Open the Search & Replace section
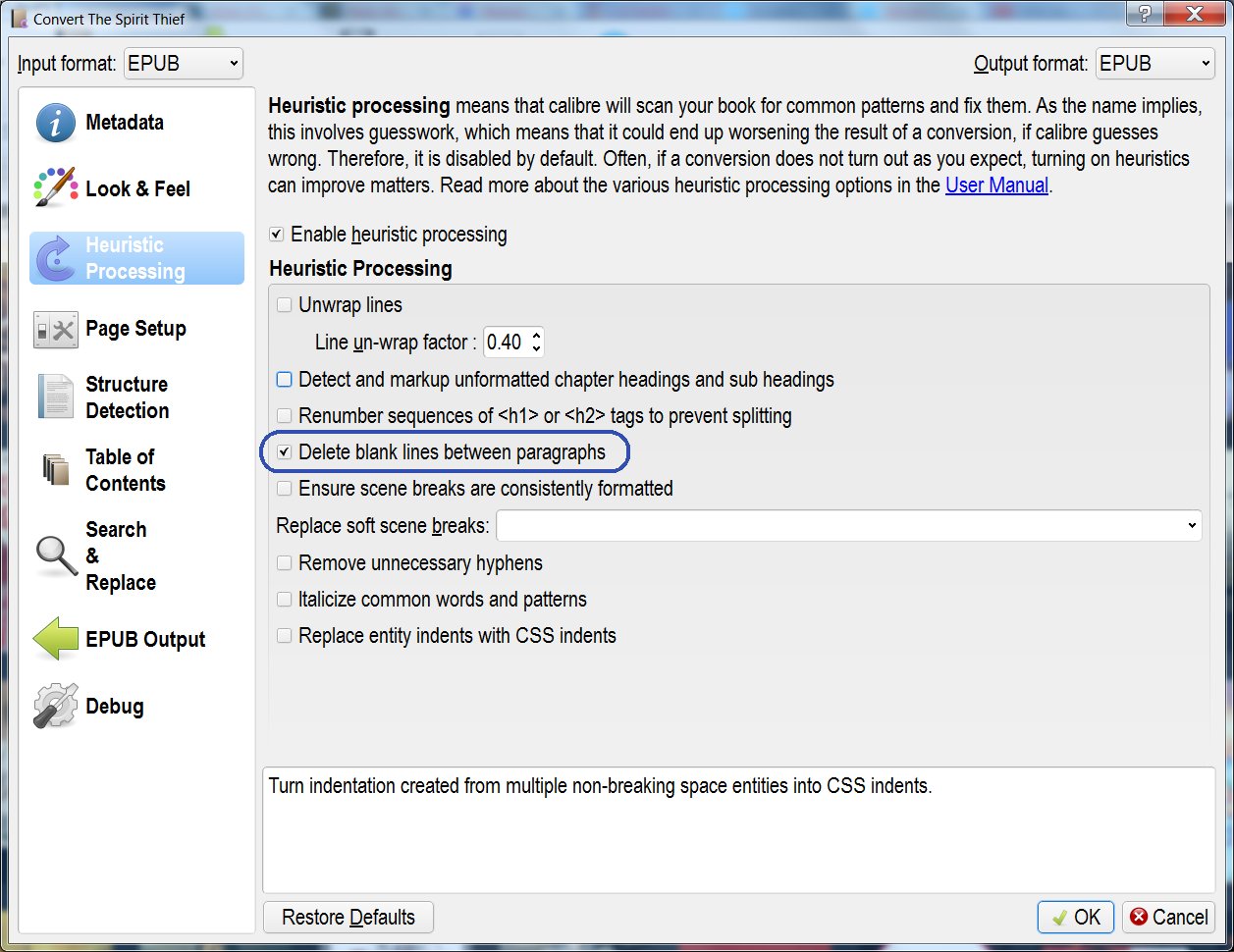Image resolution: width=1234 pixels, height=952 pixels. pyautogui.click(x=136, y=556)
